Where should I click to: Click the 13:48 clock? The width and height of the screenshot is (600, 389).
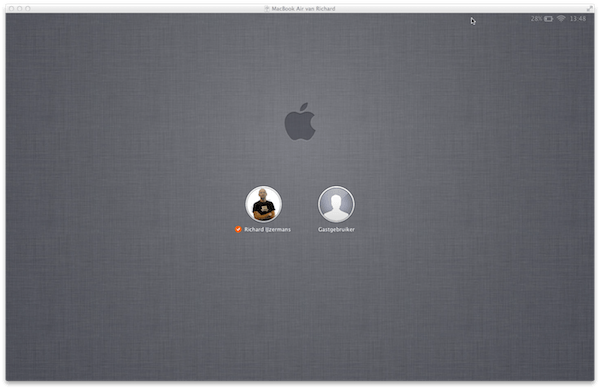coord(578,19)
